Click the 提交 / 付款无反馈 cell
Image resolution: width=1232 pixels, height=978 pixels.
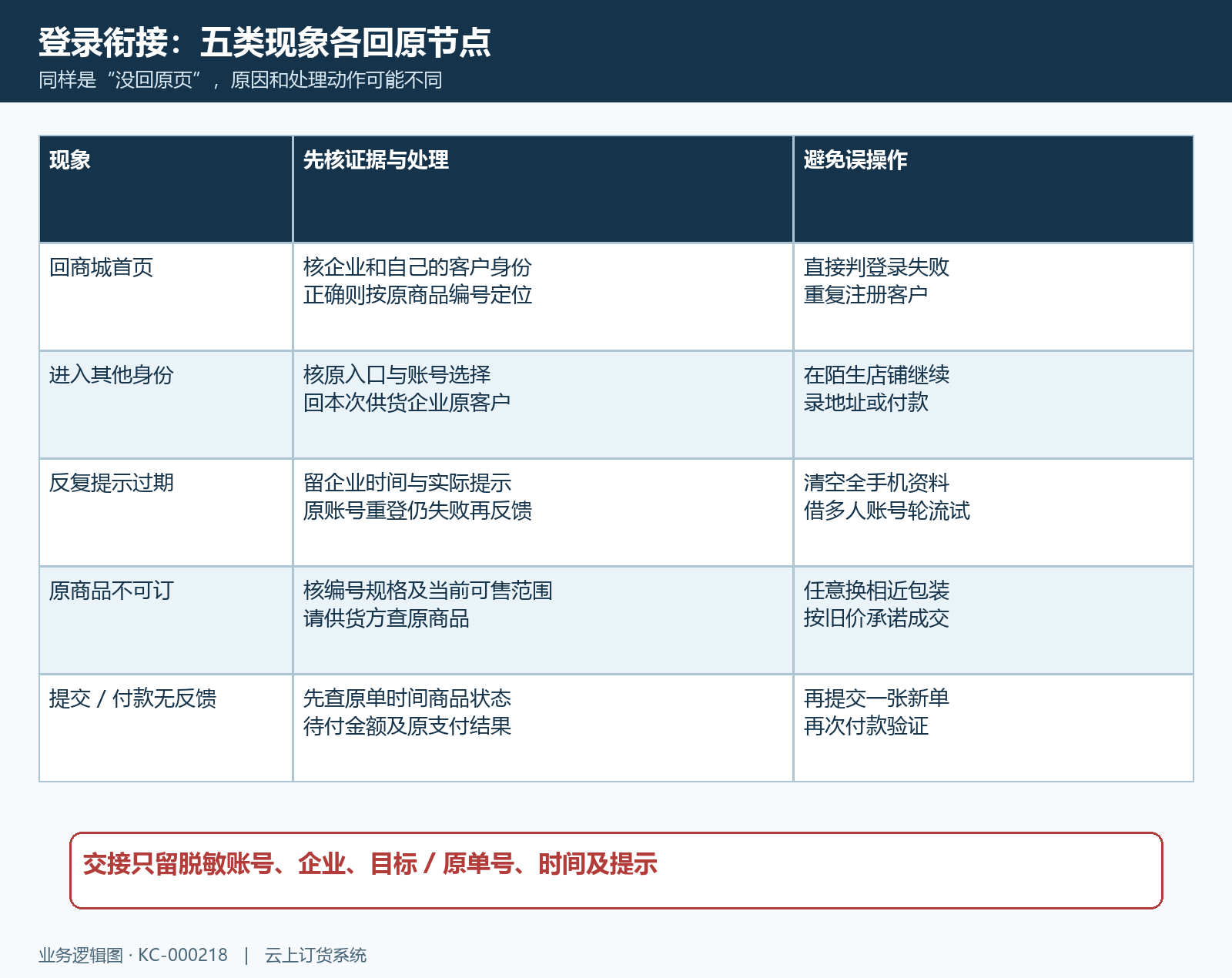(x=166, y=728)
